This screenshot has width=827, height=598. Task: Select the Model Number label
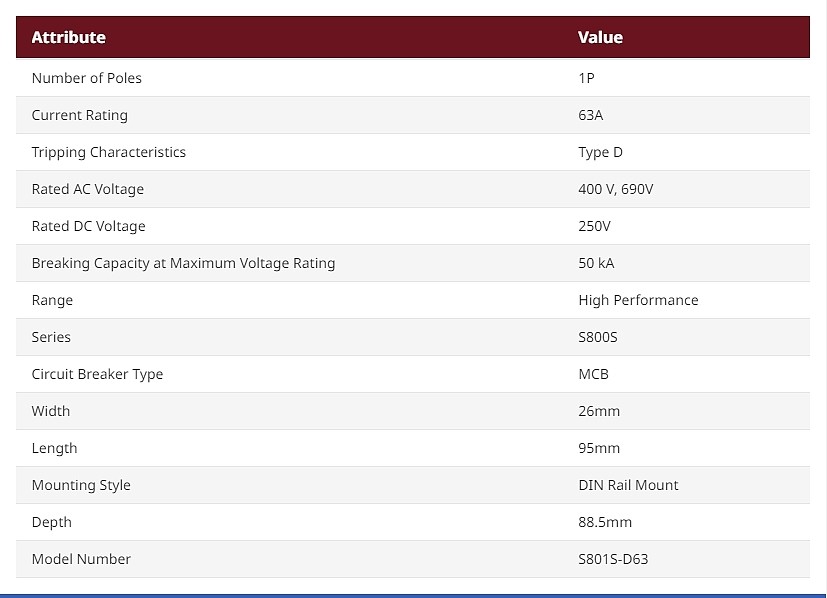pos(81,559)
